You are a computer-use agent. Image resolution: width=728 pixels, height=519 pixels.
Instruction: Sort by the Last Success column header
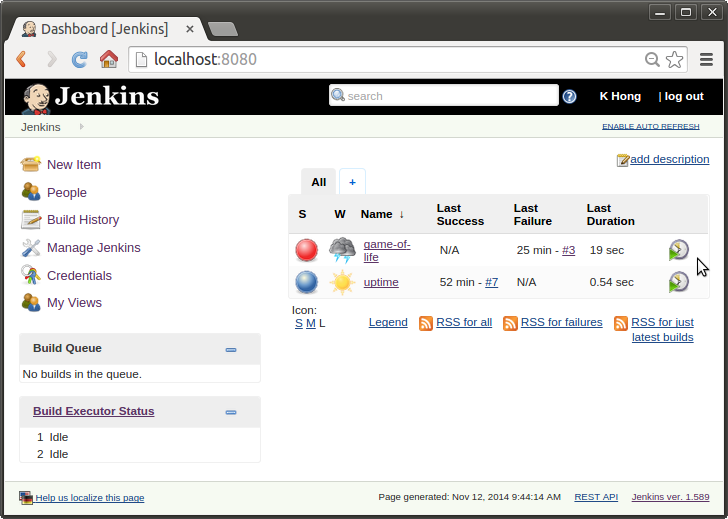click(x=460, y=214)
